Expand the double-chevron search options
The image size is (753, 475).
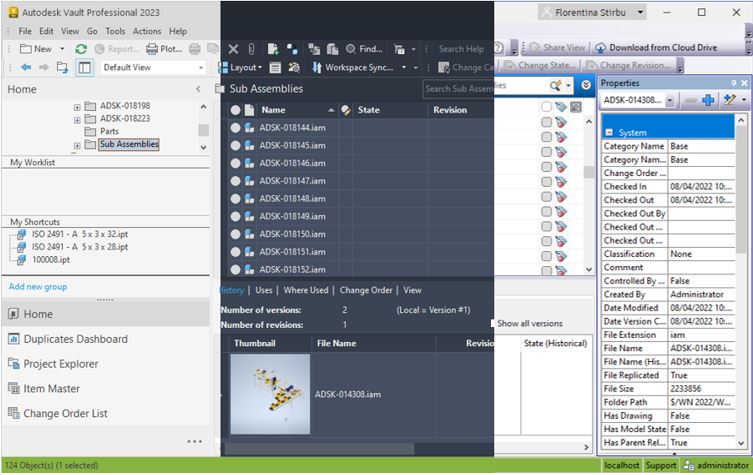[586, 85]
